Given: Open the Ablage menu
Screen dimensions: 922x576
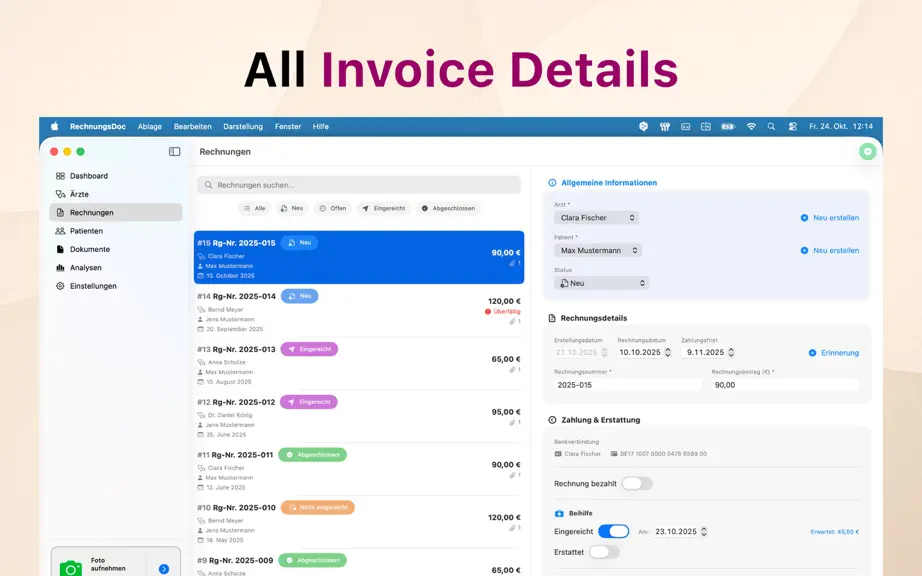Looking at the screenshot, I should (x=150, y=126).
